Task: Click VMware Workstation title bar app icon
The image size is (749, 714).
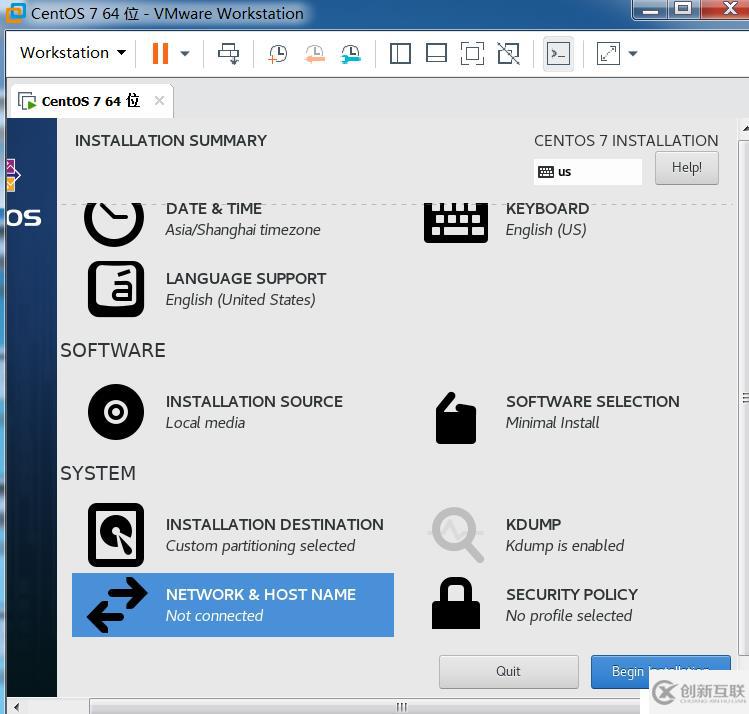Action: click(15, 13)
